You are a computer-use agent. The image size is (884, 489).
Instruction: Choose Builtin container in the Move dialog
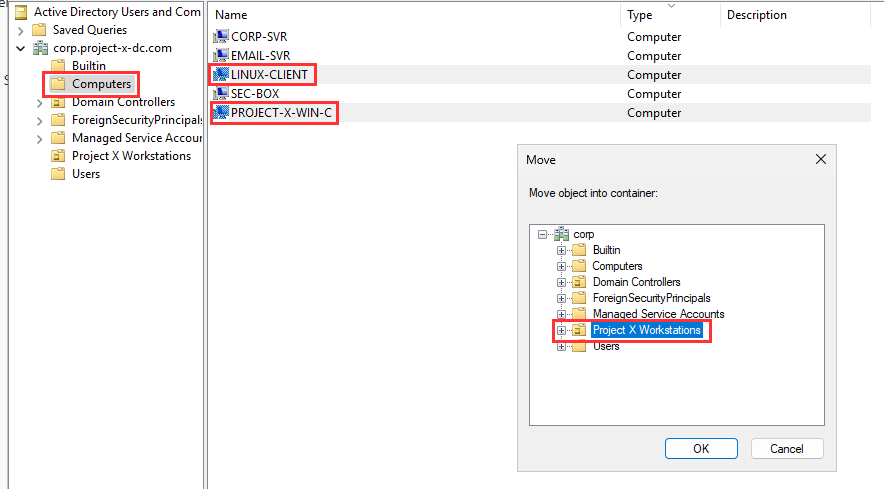[x=606, y=250]
